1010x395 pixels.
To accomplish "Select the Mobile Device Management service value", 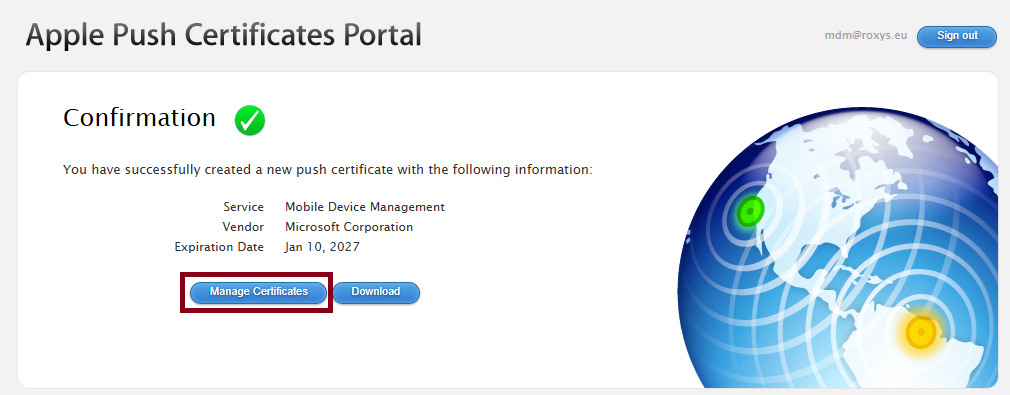I will pos(365,207).
